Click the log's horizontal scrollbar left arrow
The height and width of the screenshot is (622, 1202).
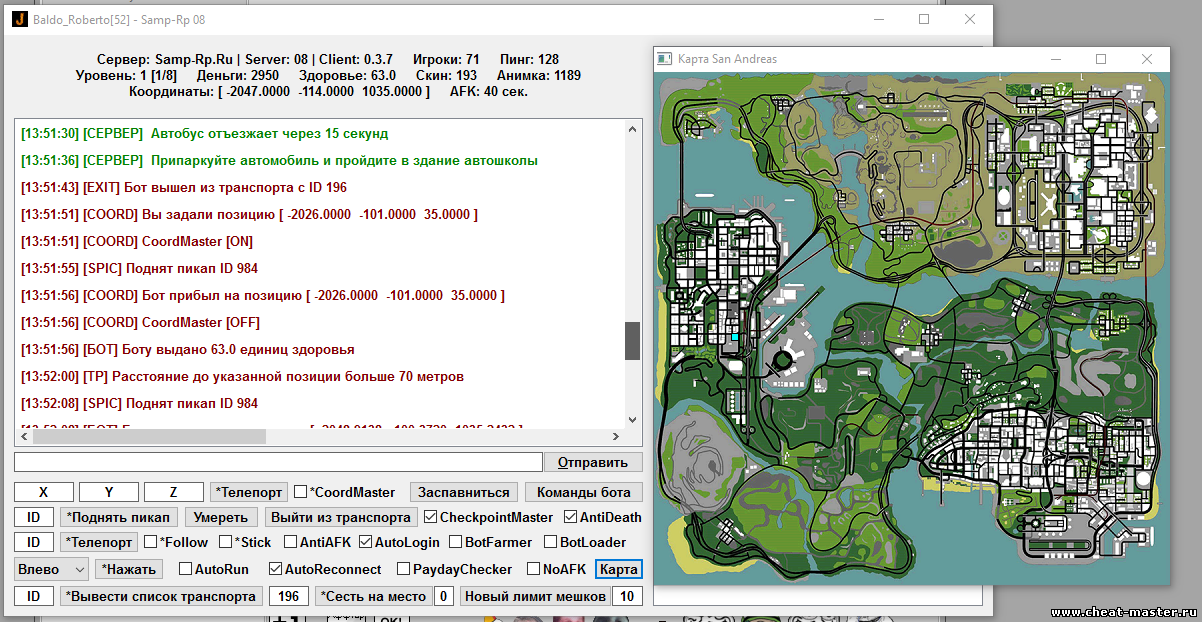click(26, 437)
